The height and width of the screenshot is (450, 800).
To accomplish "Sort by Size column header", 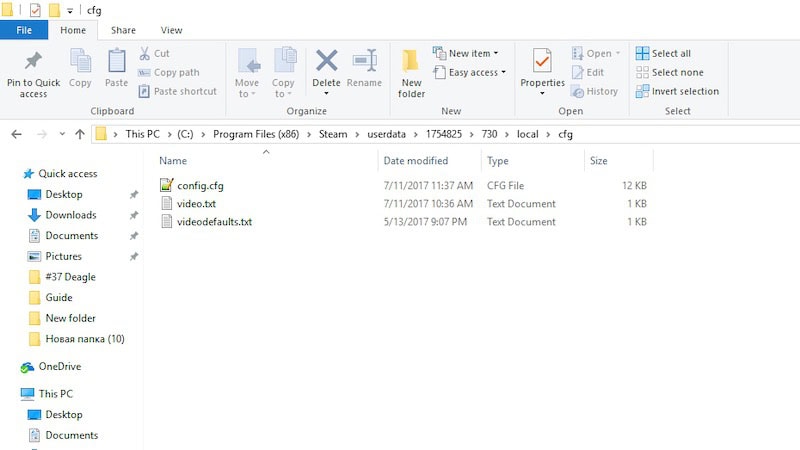I will 598,161.
